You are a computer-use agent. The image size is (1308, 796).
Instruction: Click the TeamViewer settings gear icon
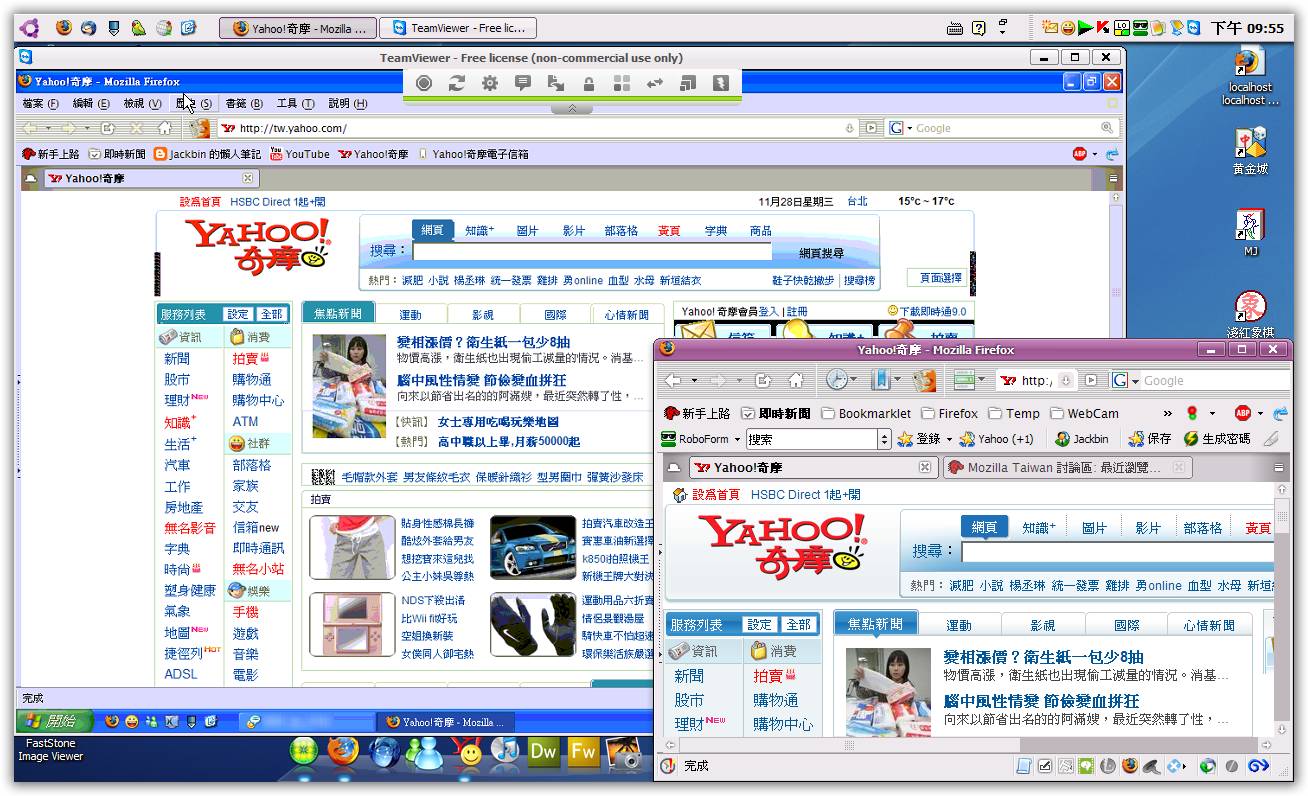pos(489,83)
